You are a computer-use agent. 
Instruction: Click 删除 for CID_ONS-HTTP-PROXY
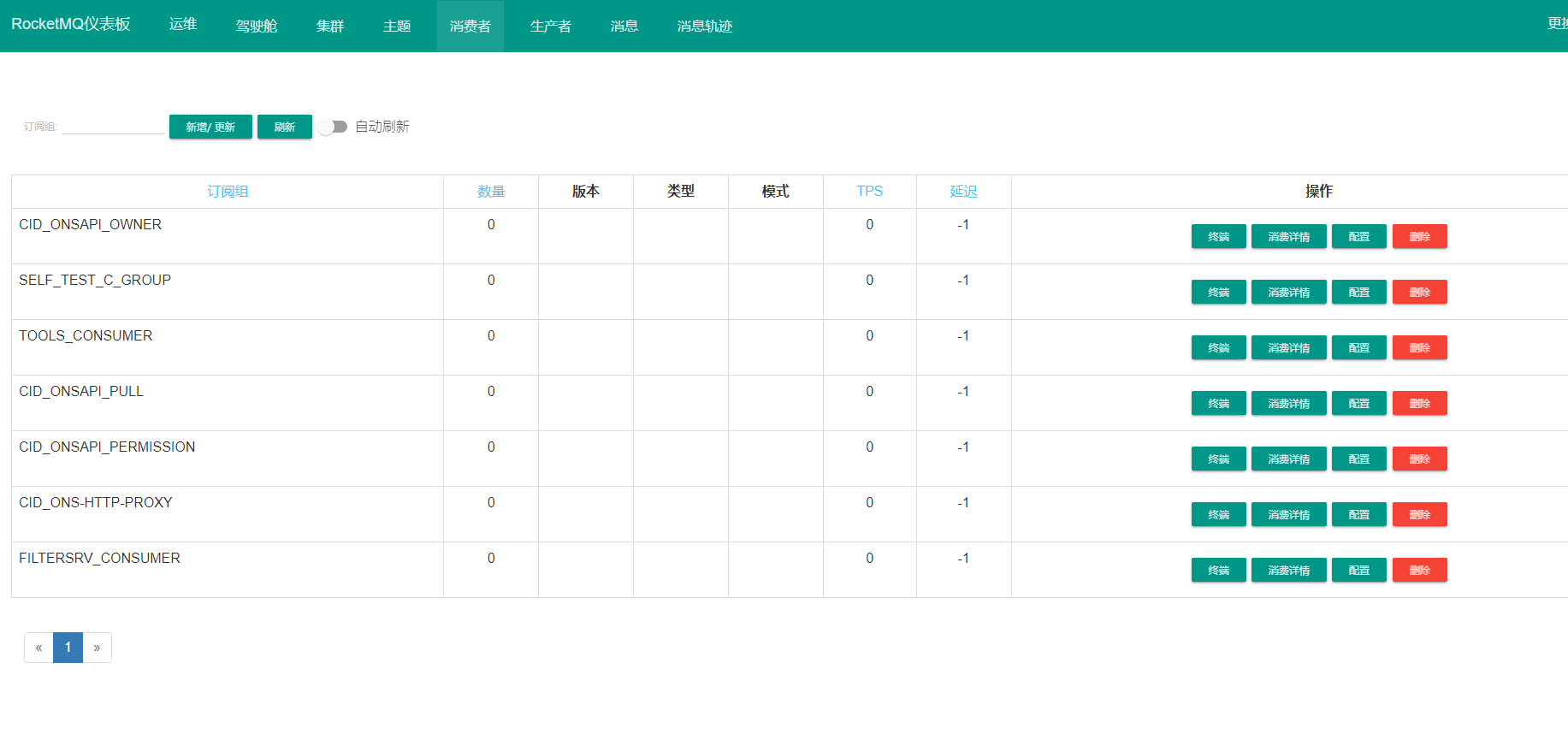1420,514
